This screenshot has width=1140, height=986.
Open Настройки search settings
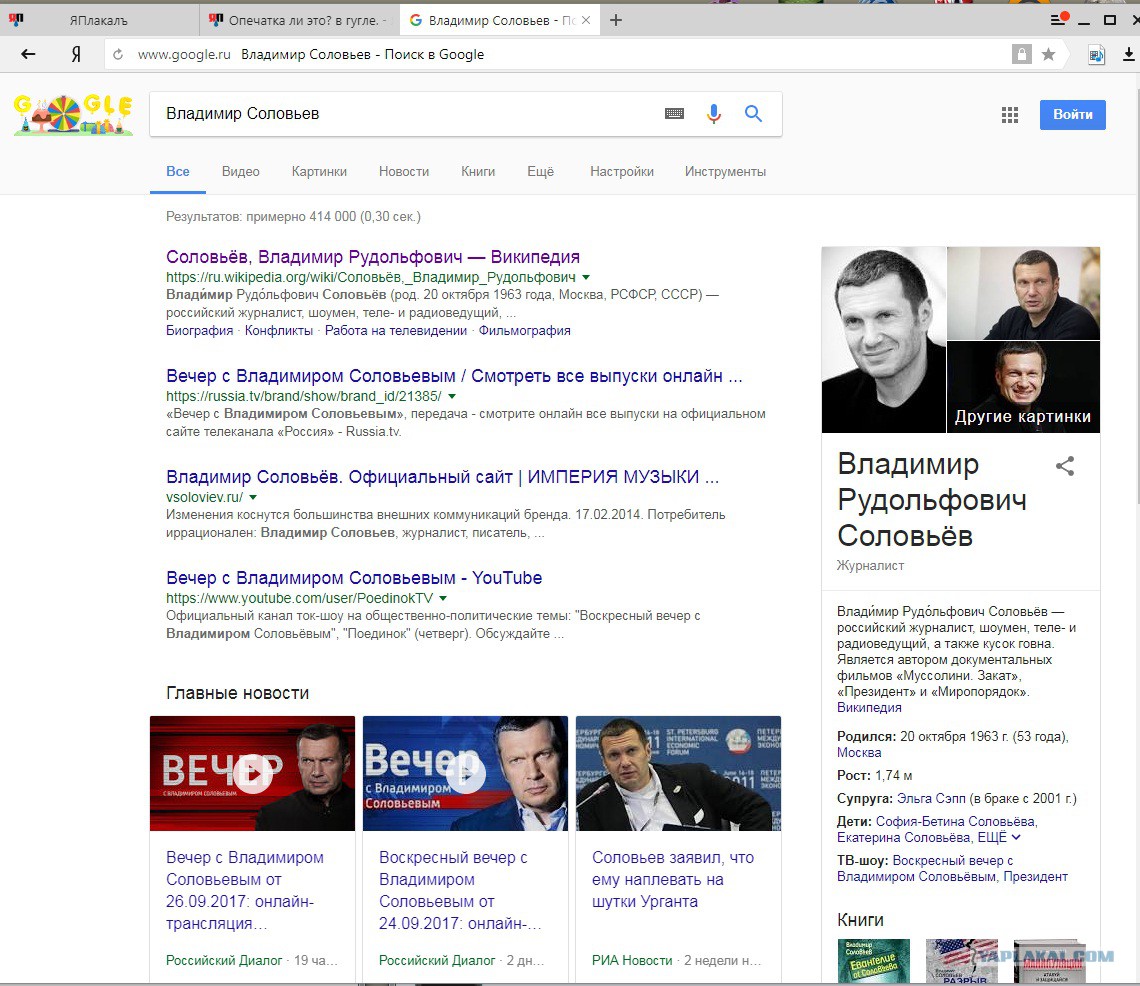click(622, 172)
